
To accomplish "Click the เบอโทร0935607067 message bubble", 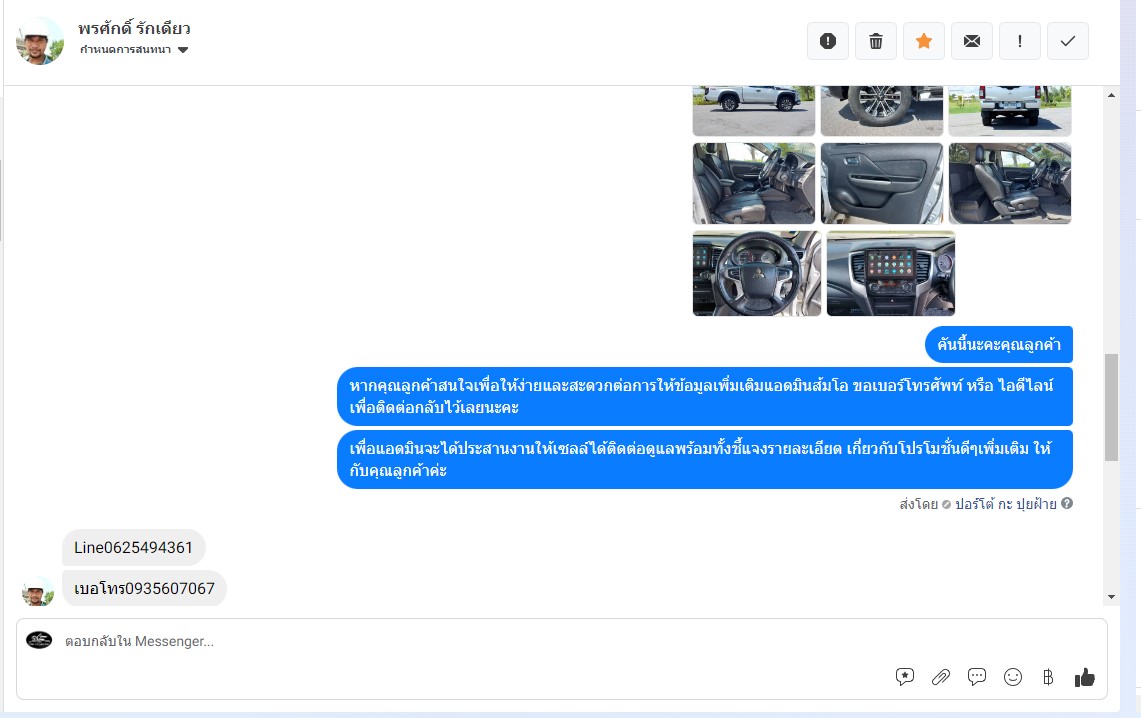I will [144, 589].
